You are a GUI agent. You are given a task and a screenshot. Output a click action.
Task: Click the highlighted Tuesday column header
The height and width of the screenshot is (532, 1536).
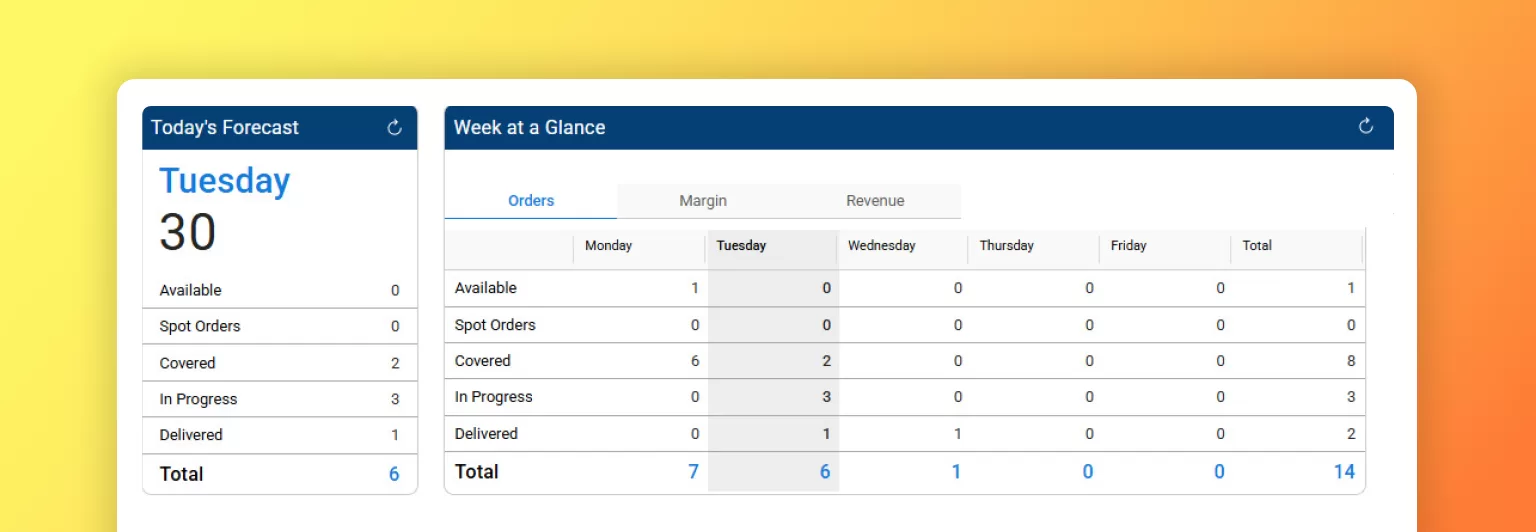click(x=741, y=246)
